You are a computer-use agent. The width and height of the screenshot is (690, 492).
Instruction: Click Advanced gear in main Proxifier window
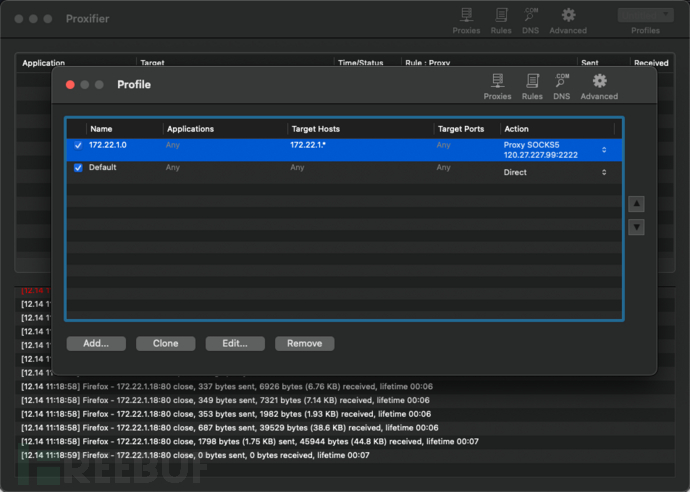(x=568, y=21)
